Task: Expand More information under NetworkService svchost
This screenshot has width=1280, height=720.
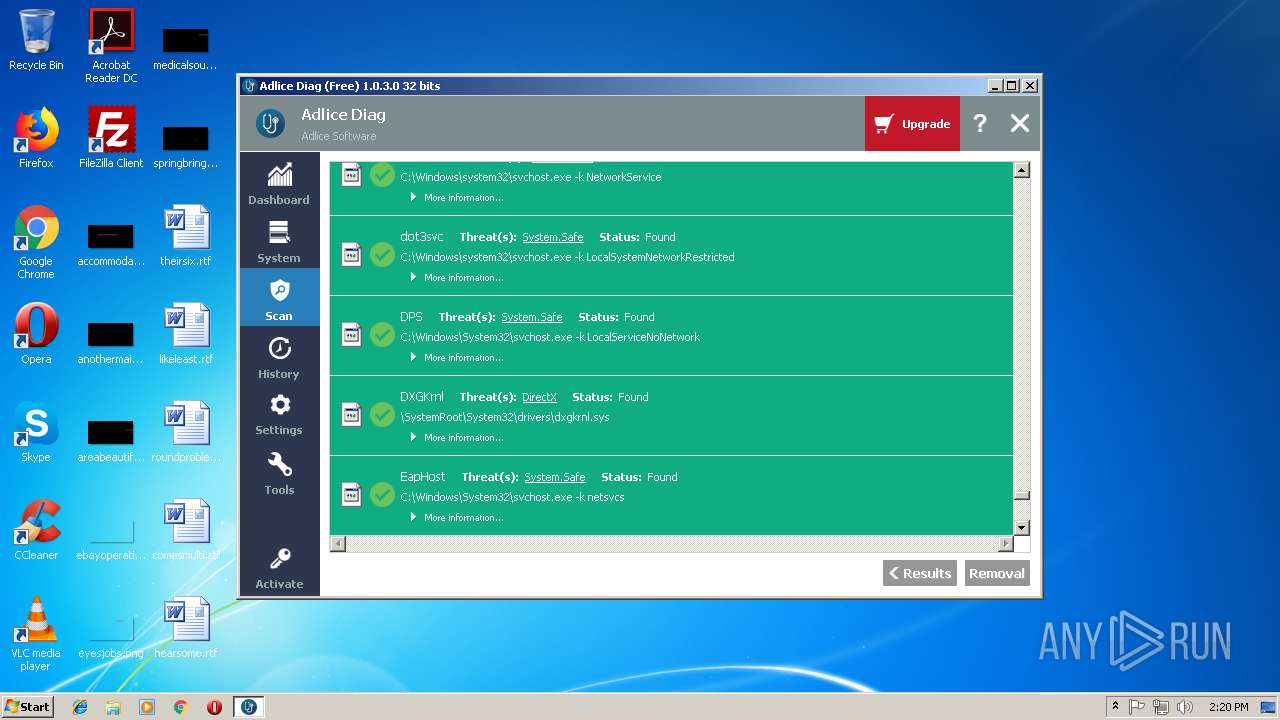Action: [457, 198]
